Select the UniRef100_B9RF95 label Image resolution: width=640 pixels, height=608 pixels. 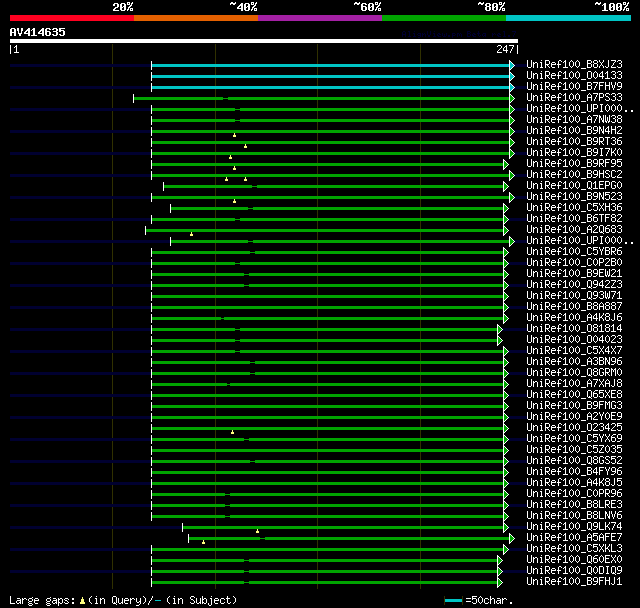click(x=574, y=164)
